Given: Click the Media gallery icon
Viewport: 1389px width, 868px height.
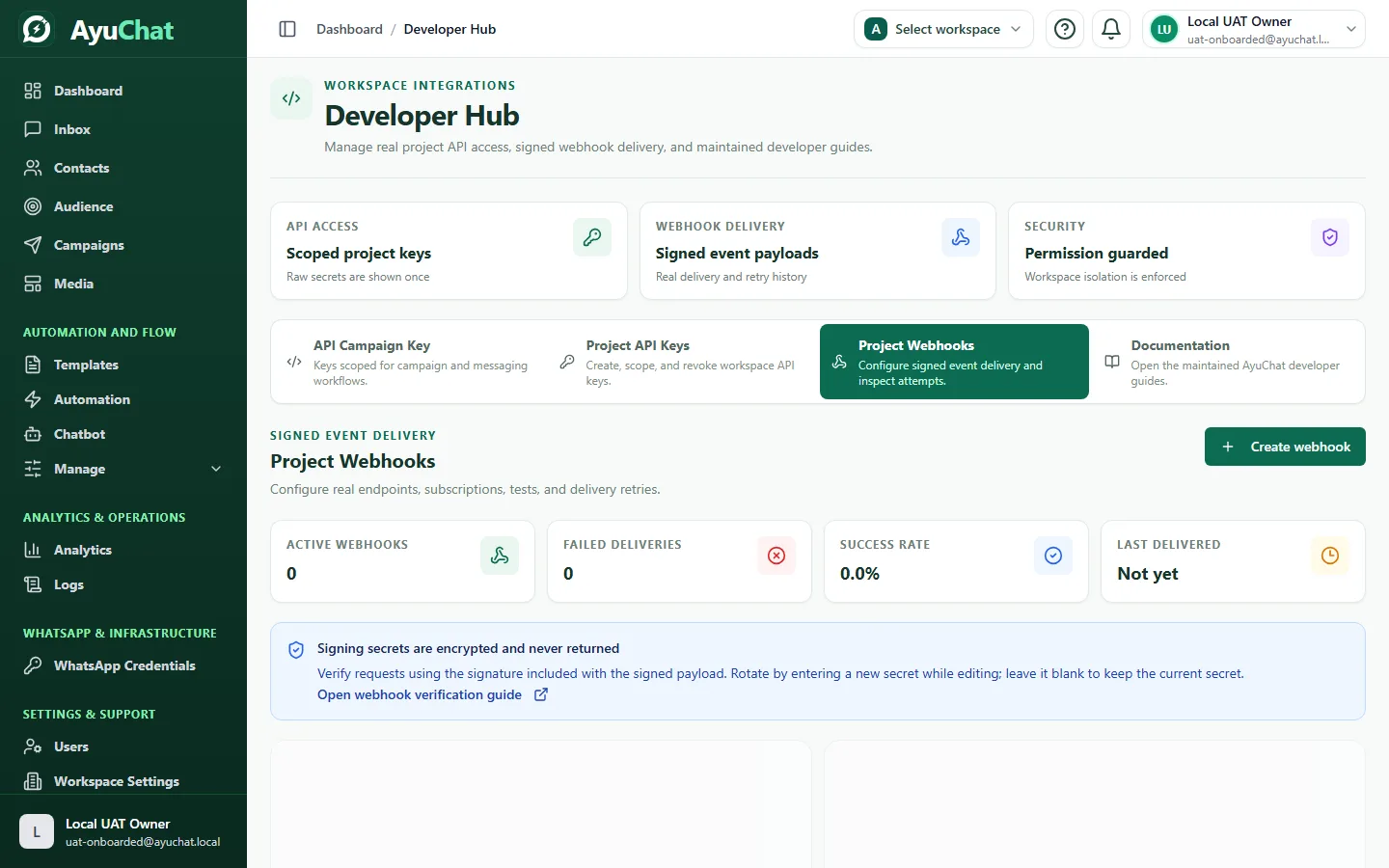Looking at the screenshot, I should (x=33, y=284).
